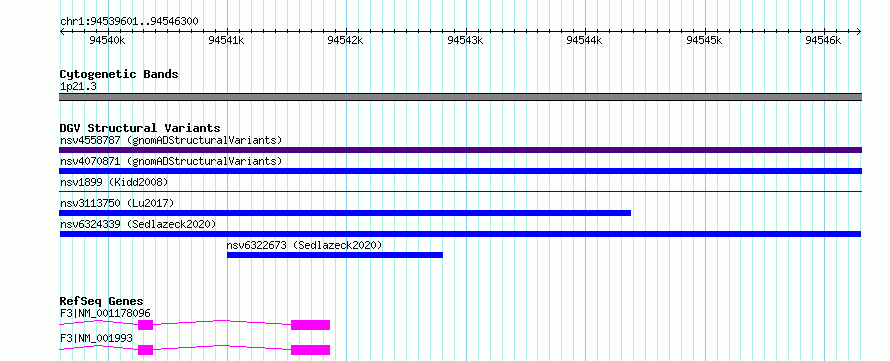
Task: Open the F3|NM_001993 transcript label
Action: click(x=96, y=338)
